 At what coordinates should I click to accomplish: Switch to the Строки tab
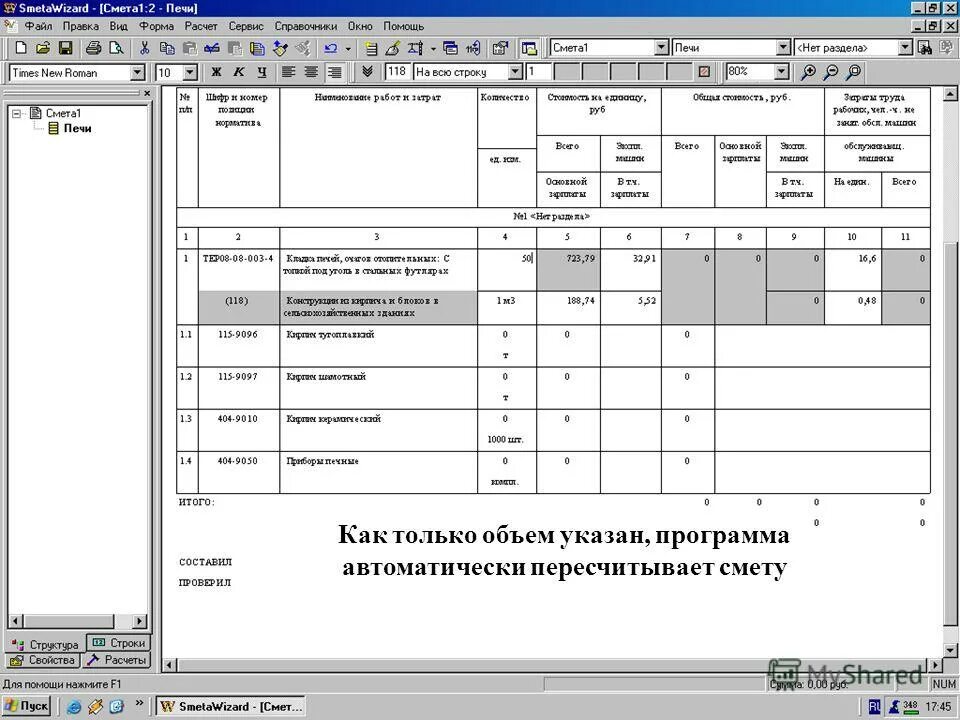coord(119,643)
